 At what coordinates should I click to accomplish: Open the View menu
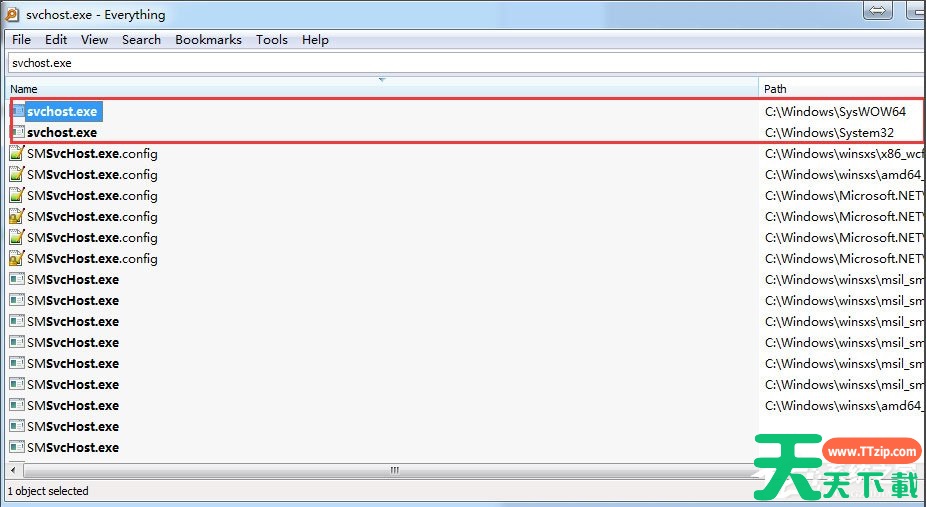click(x=94, y=40)
